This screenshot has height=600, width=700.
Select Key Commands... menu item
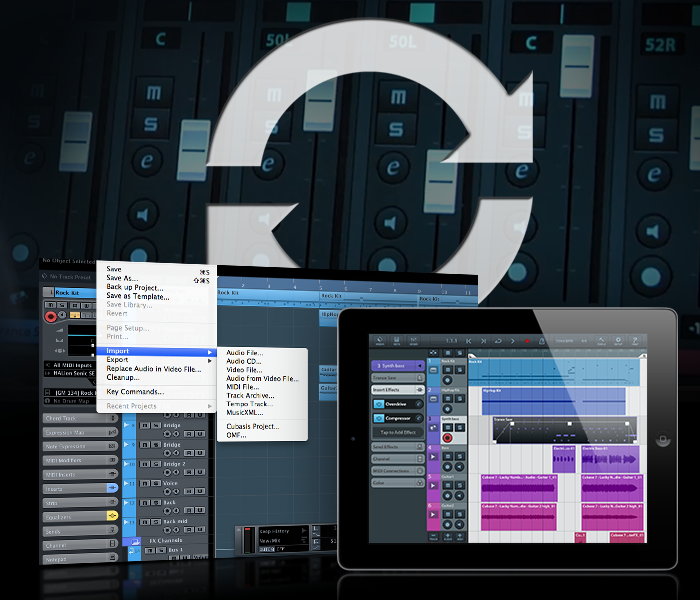(135, 392)
